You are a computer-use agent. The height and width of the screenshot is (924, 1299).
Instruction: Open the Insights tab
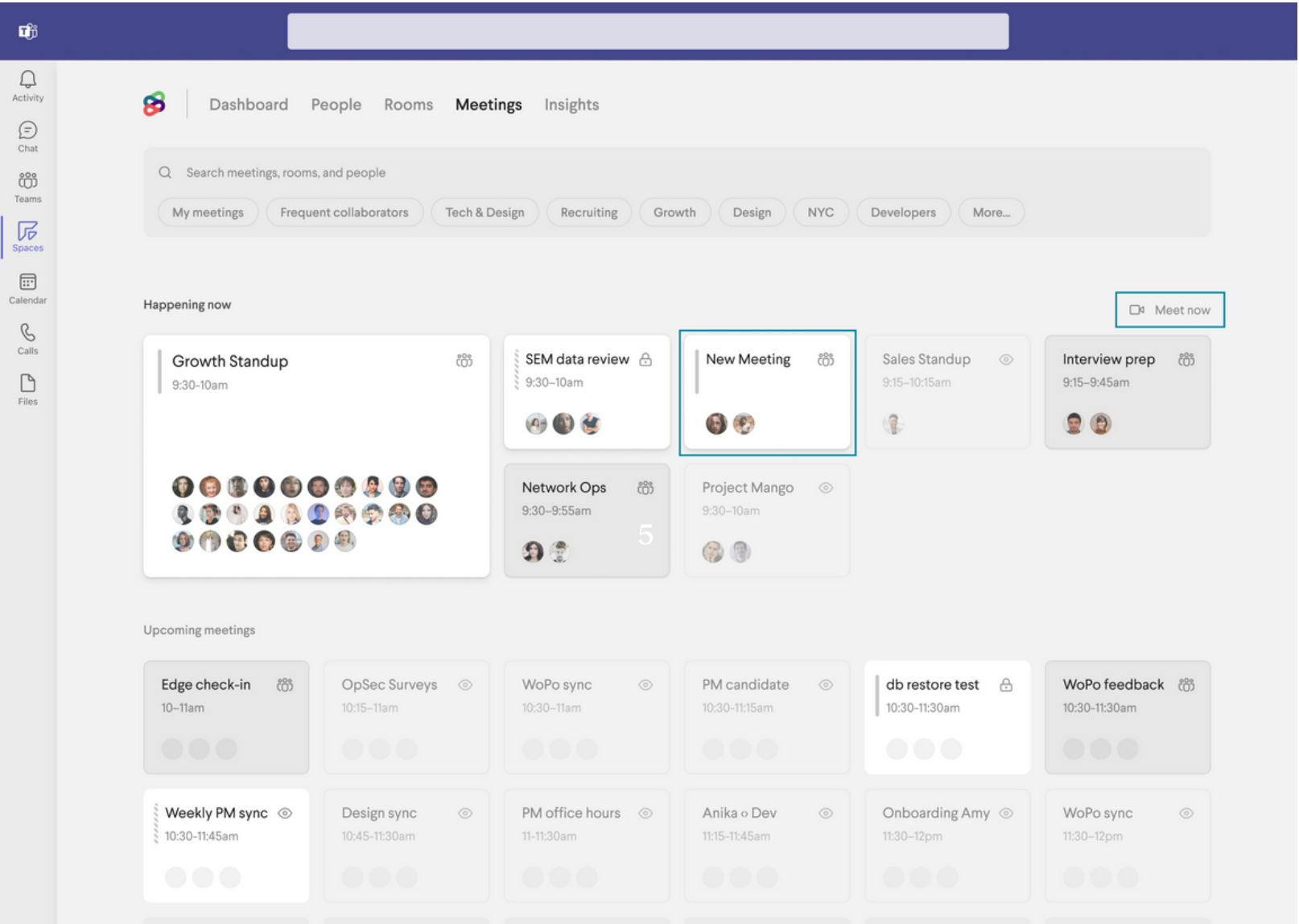pos(571,104)
